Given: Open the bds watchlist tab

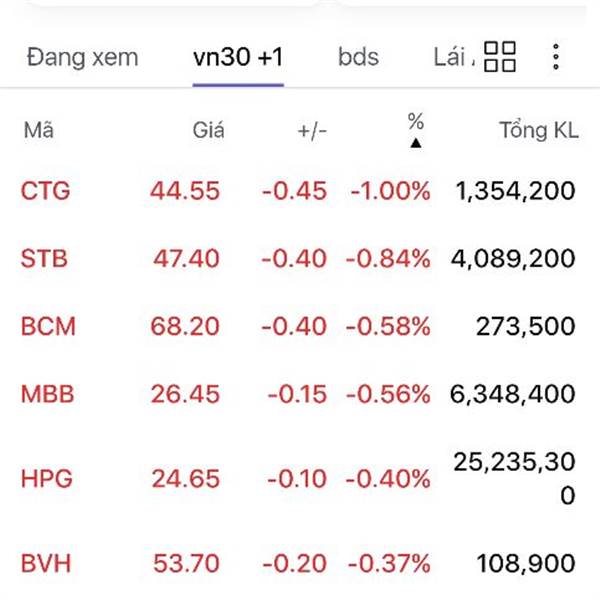Looking at the screenshot, I should click(359, 57).
